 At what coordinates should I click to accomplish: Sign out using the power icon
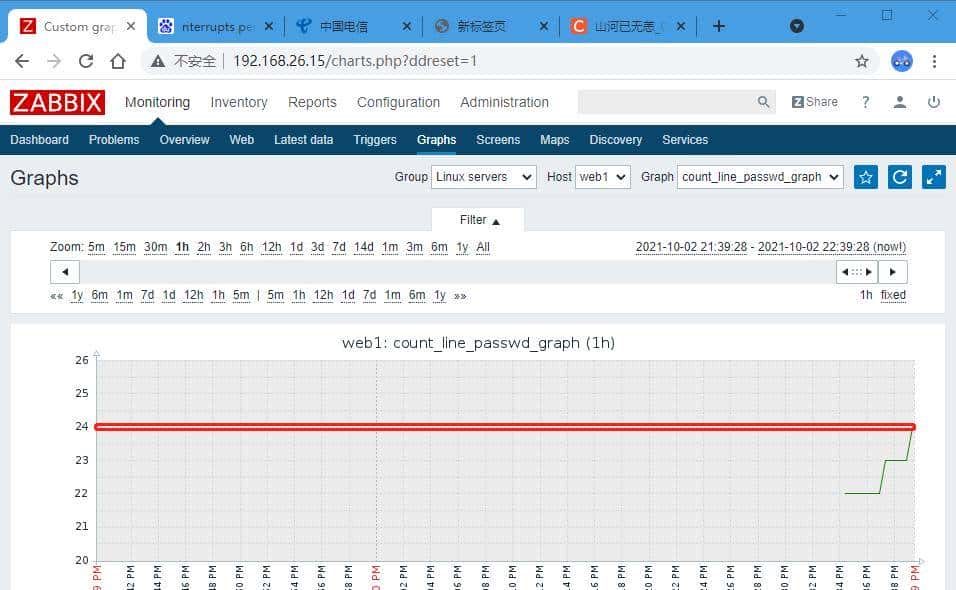(933, 102)
